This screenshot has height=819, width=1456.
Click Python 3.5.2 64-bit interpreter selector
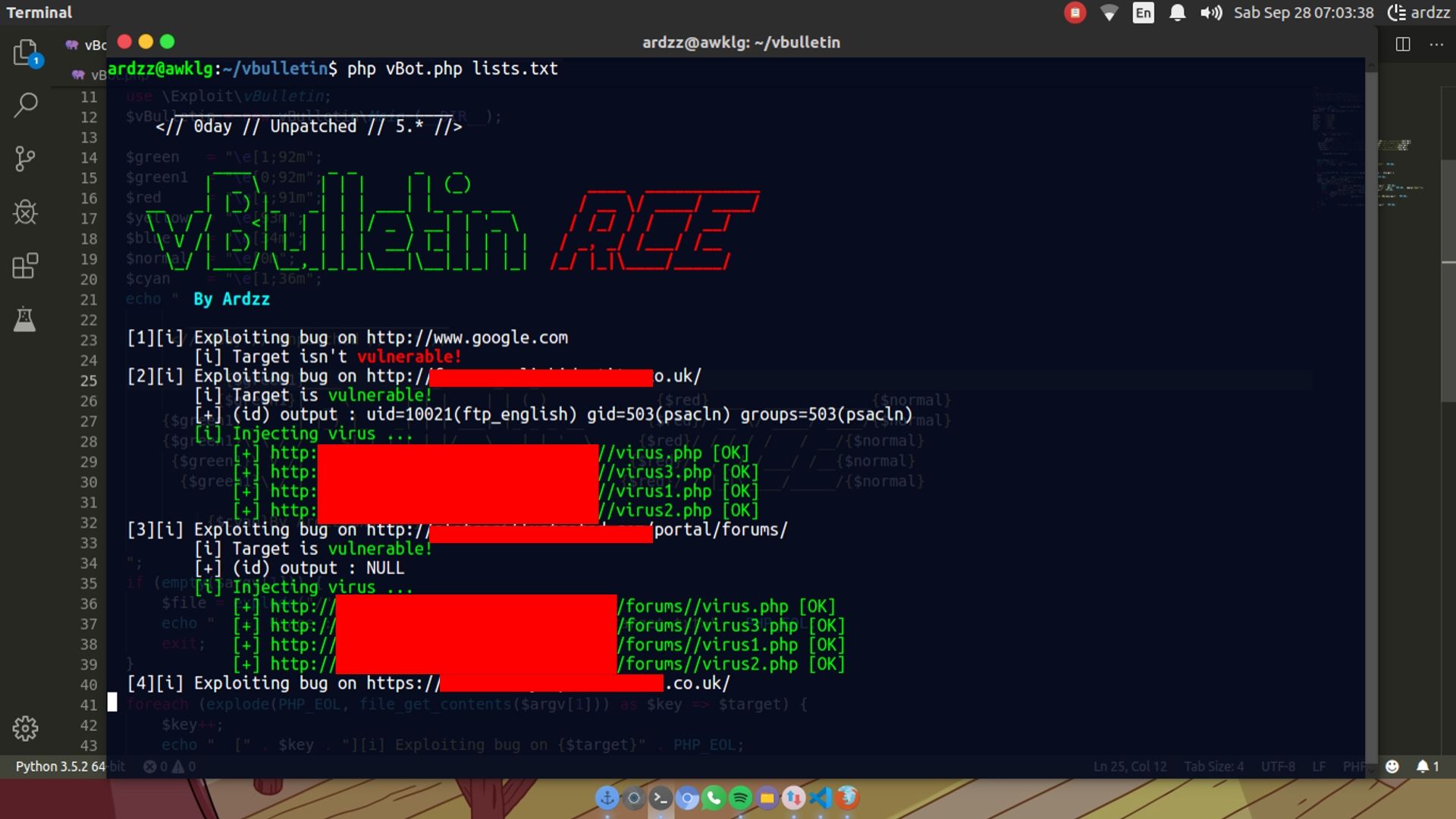coord(61,767)
